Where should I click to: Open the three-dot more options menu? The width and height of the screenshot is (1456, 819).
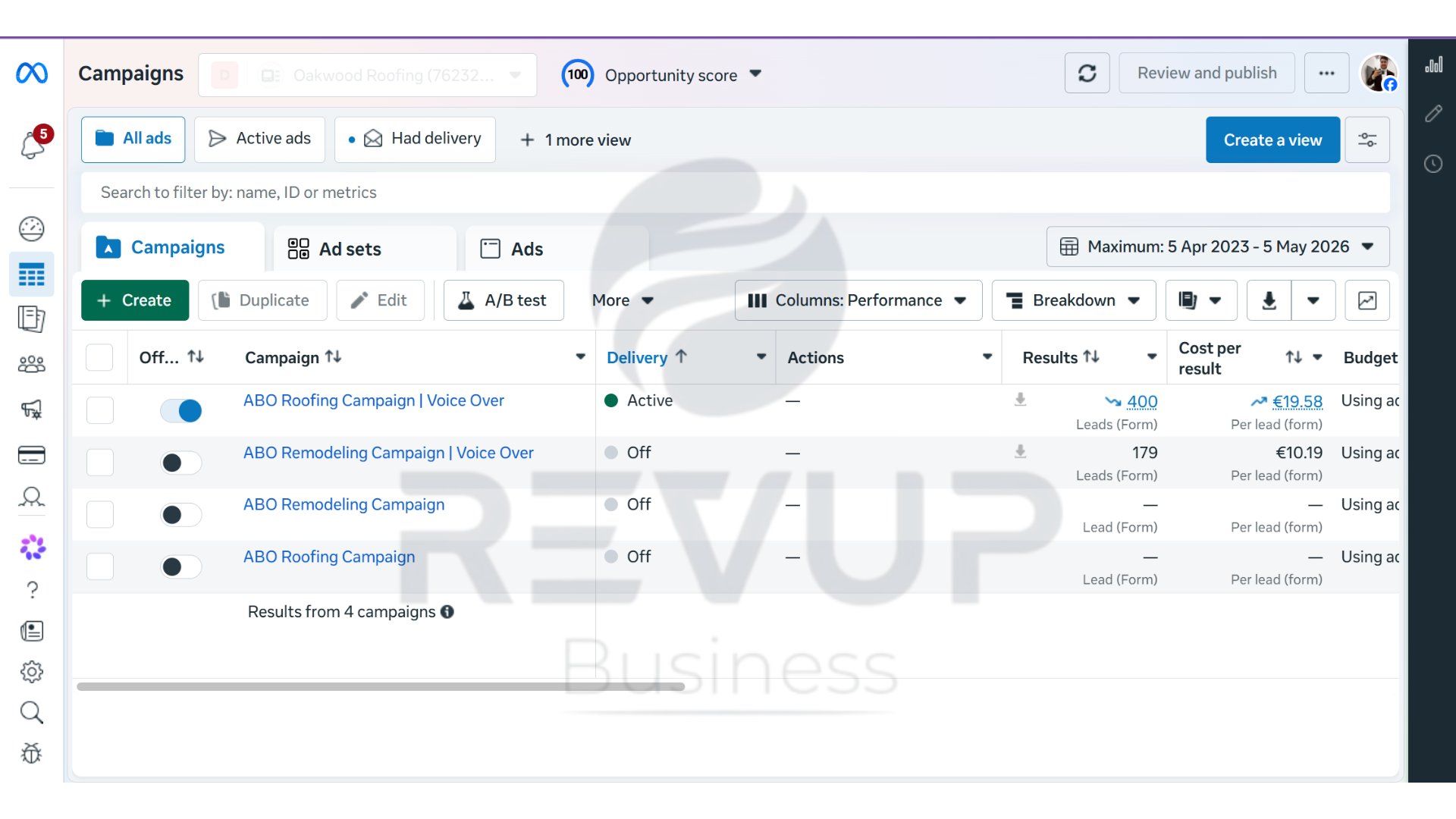(1327, 74)
